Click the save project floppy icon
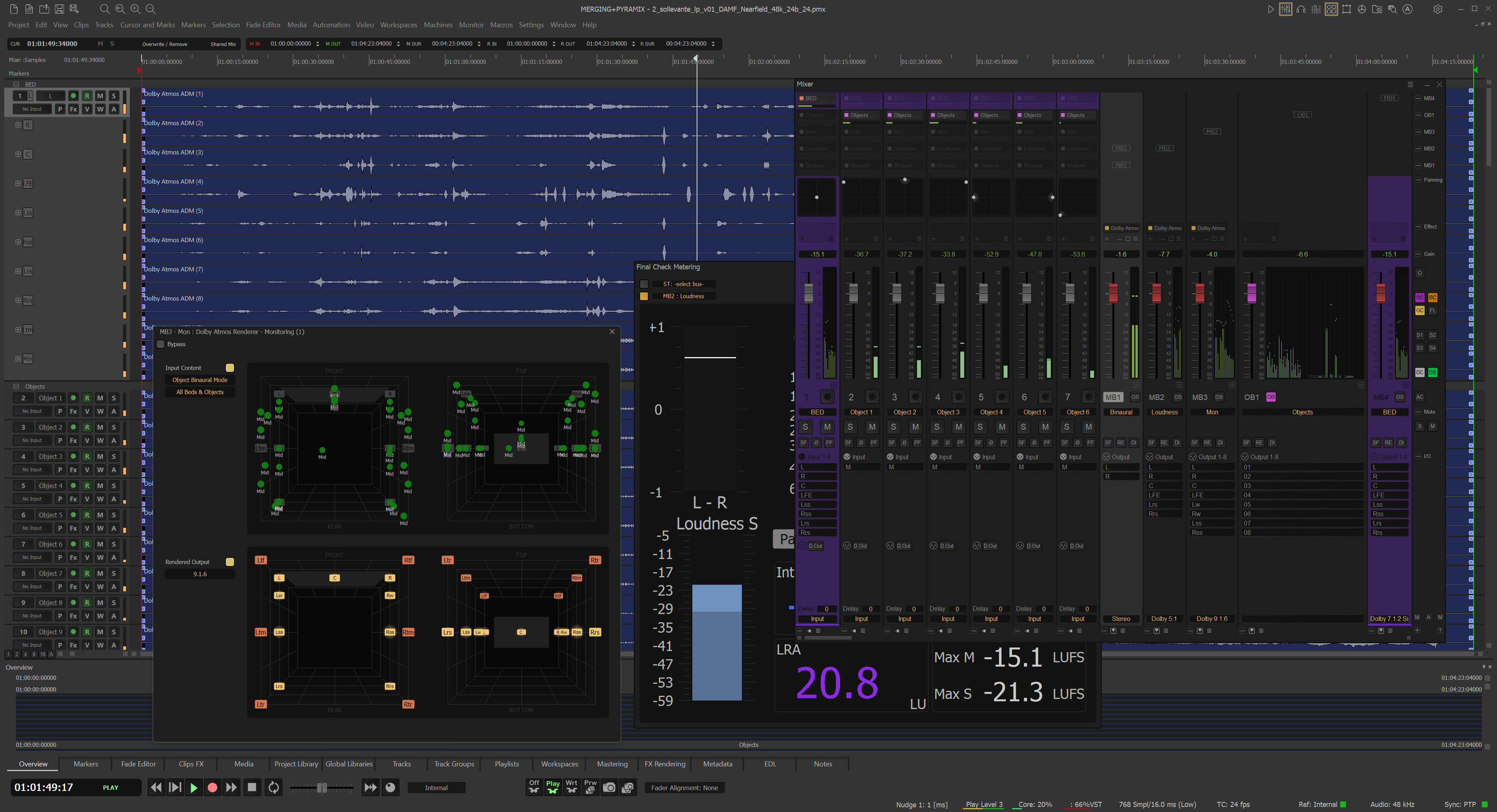This screenshot has width=1497, height=812. click(59, 9)
